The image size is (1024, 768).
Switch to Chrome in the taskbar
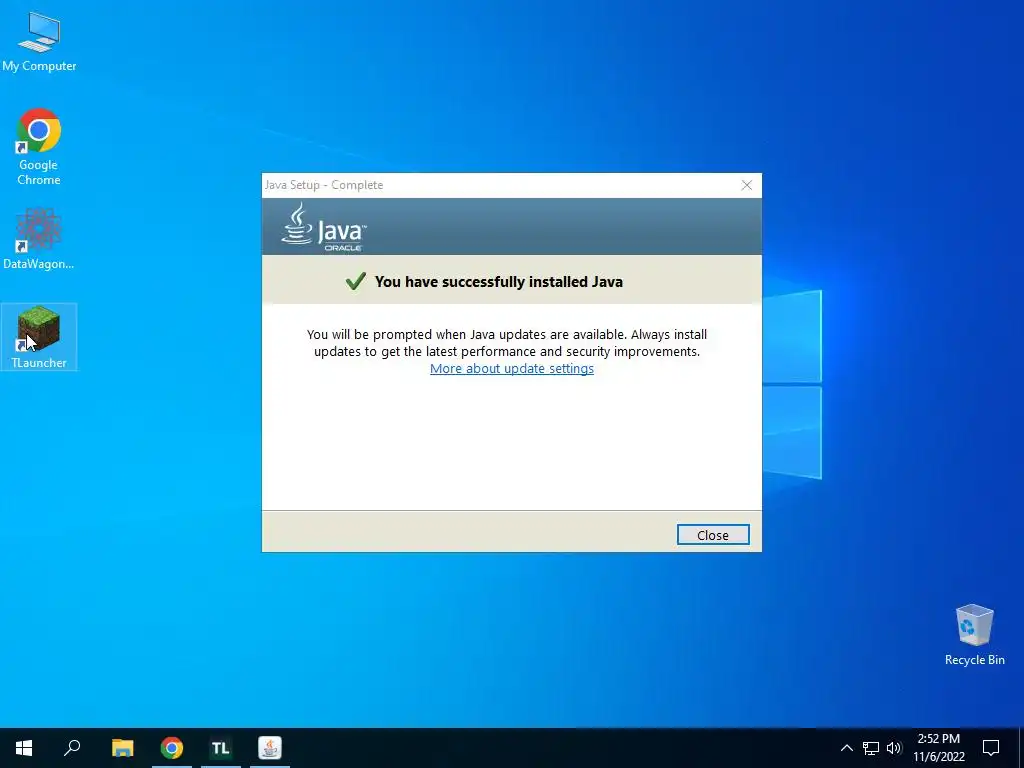tap(172, 748)
